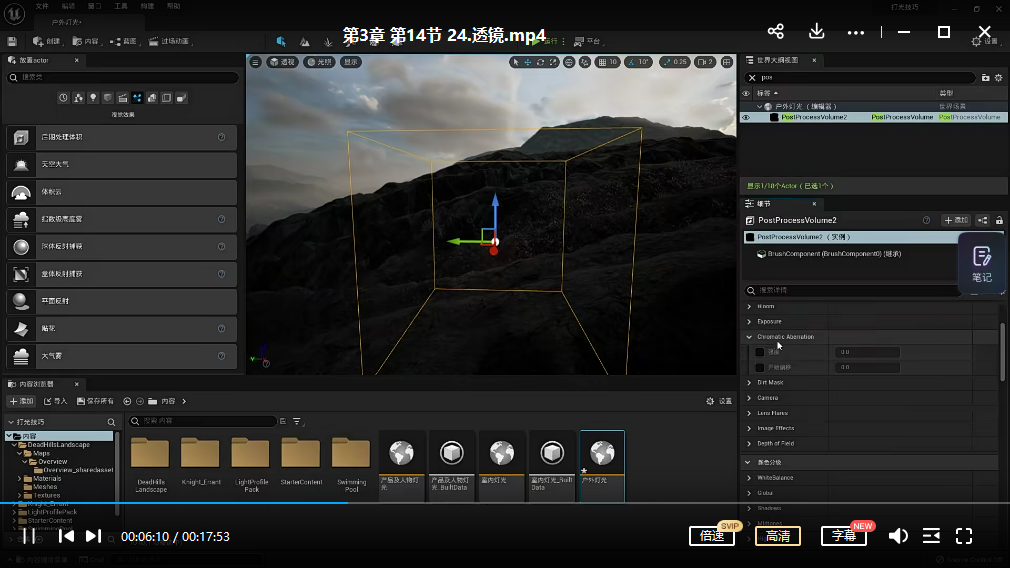
Task: Open the three-dot more options menu
Action: point(855,32)
